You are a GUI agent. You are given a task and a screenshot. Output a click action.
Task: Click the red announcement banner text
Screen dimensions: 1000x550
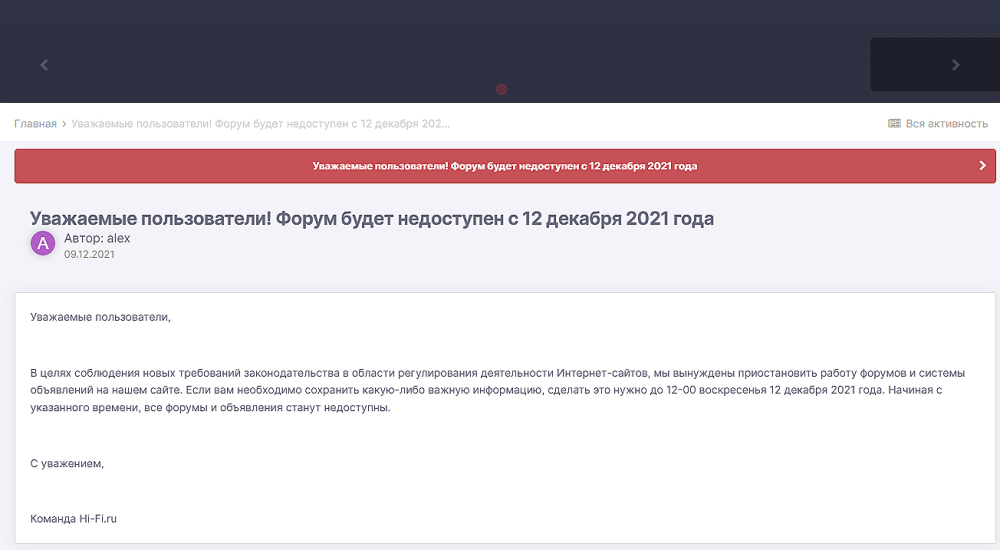click(504, 166)
